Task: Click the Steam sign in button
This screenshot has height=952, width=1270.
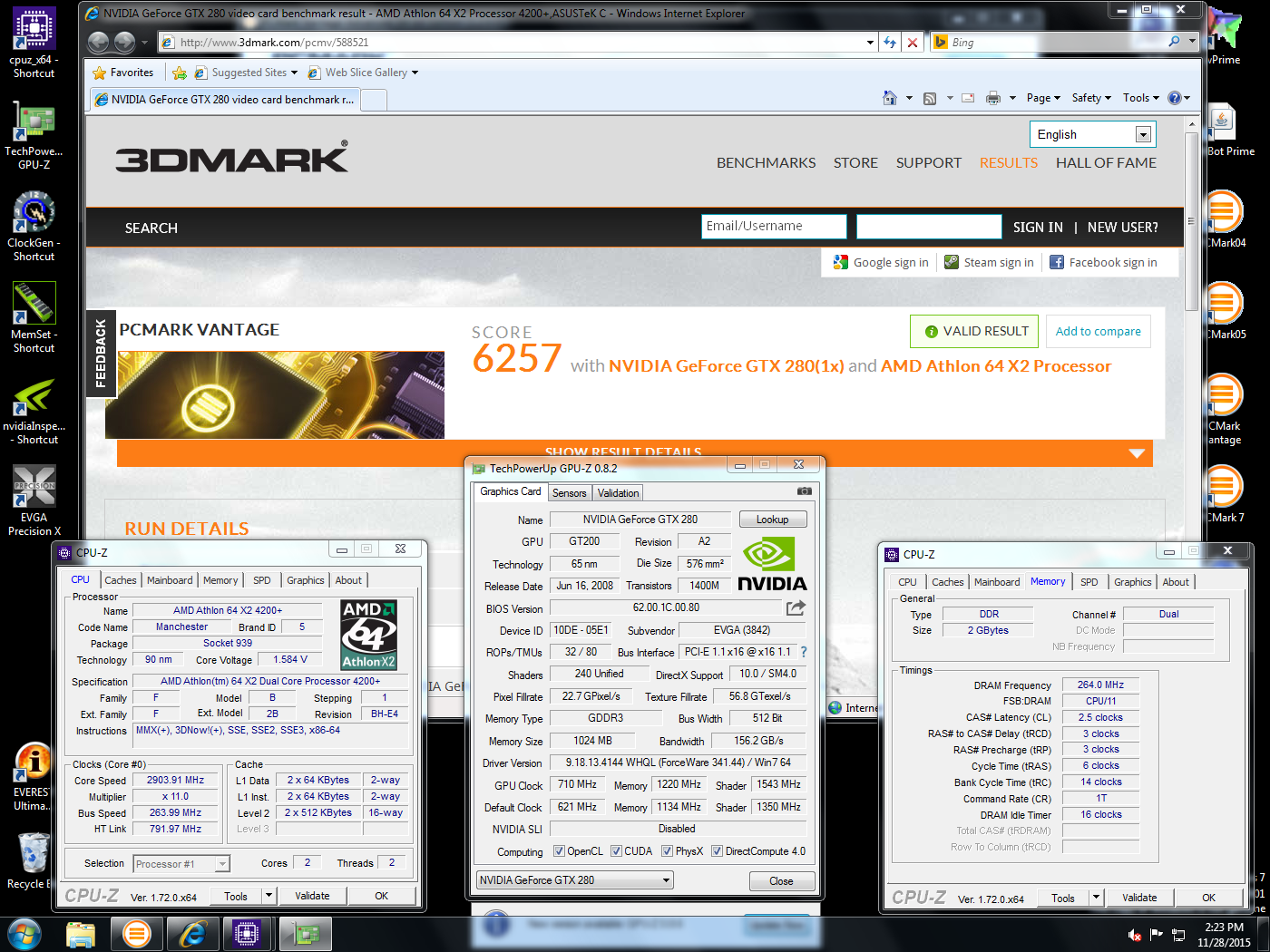Action: (989, 262)
